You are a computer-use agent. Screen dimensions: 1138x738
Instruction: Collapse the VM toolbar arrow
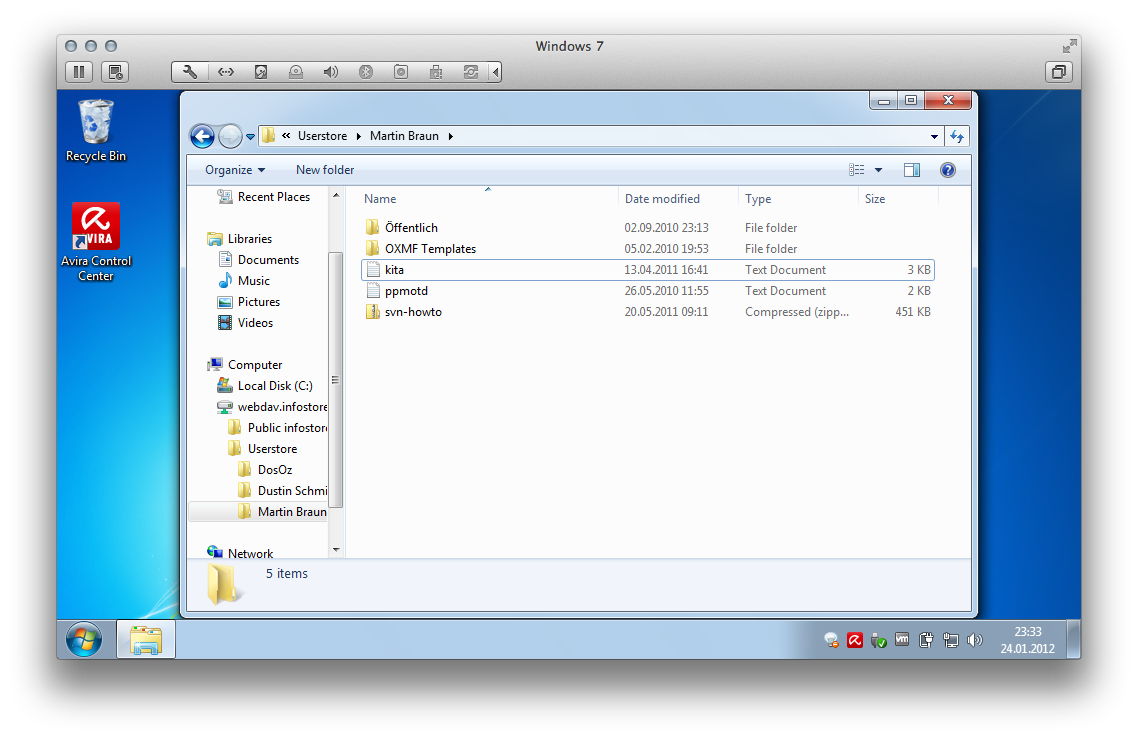click(497, 72)
